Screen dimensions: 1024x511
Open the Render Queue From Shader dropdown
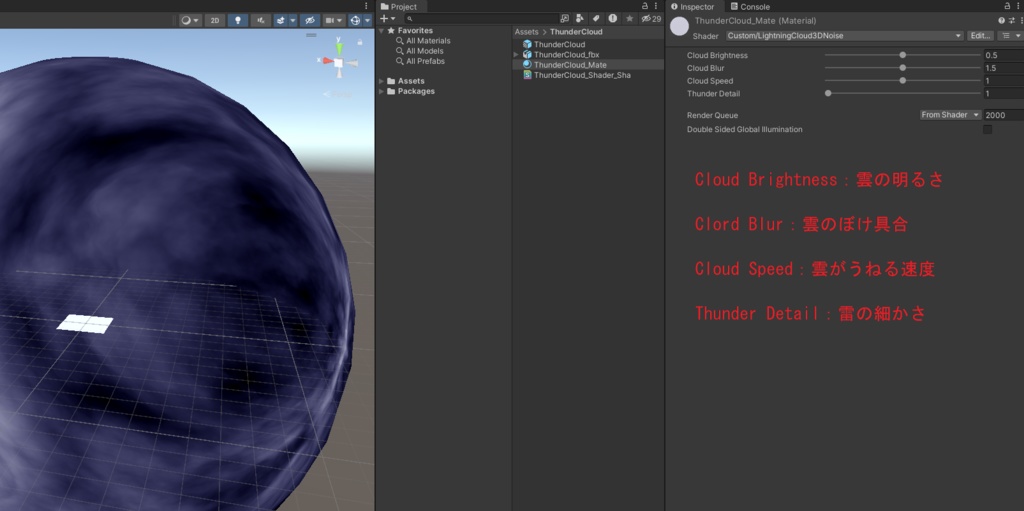[950, 115]
